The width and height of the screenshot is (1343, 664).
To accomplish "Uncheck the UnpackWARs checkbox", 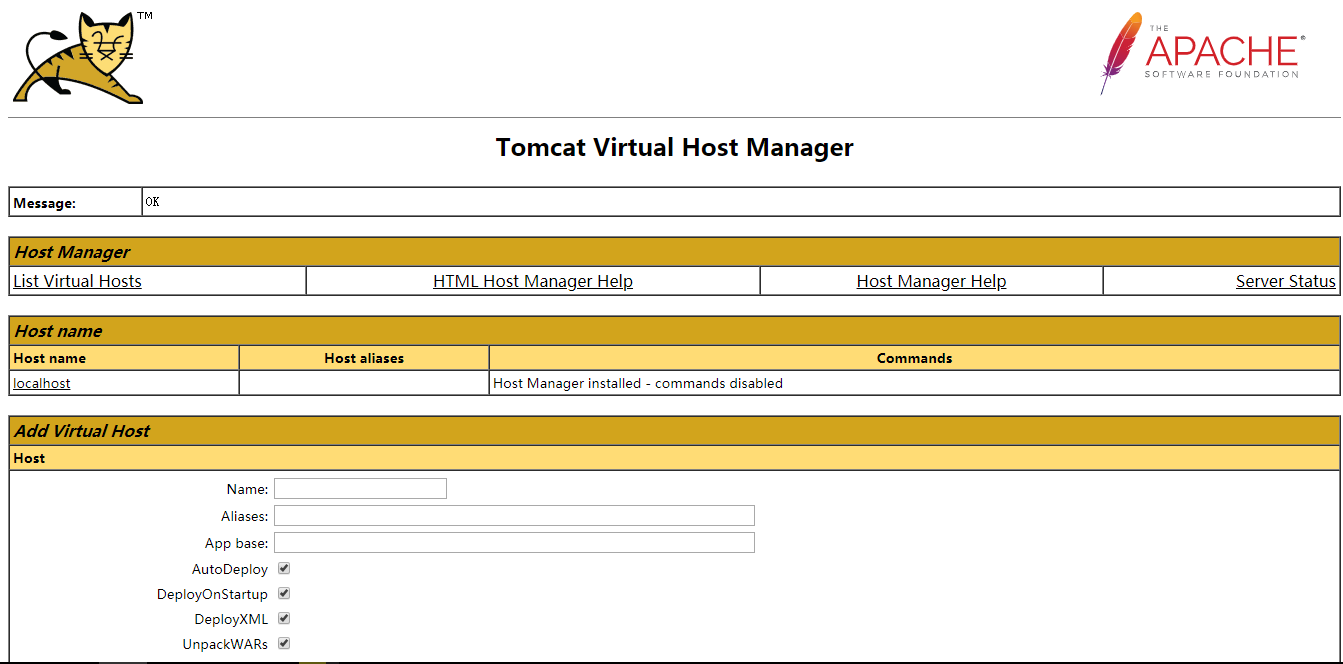I will click(284, 643).
